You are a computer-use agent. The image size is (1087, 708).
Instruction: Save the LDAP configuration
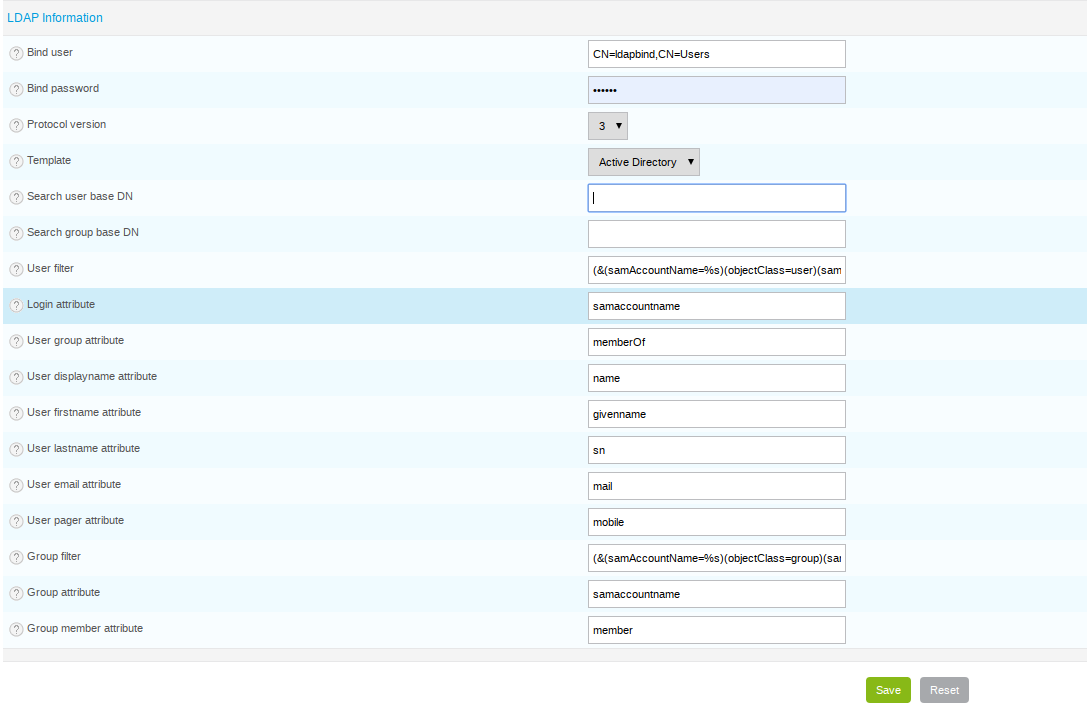[888, 690]
